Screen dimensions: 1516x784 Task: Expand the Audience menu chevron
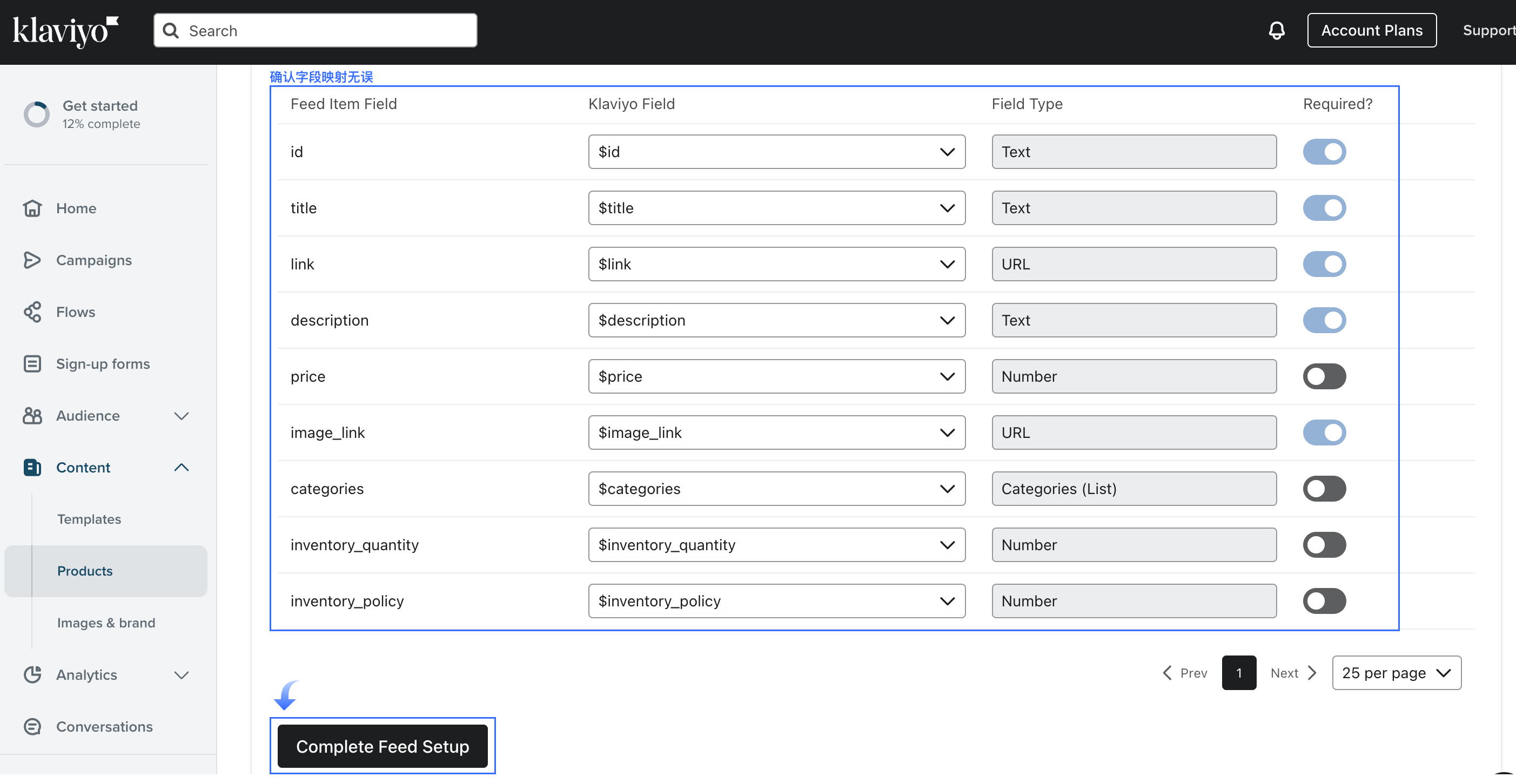click(182, 416)
